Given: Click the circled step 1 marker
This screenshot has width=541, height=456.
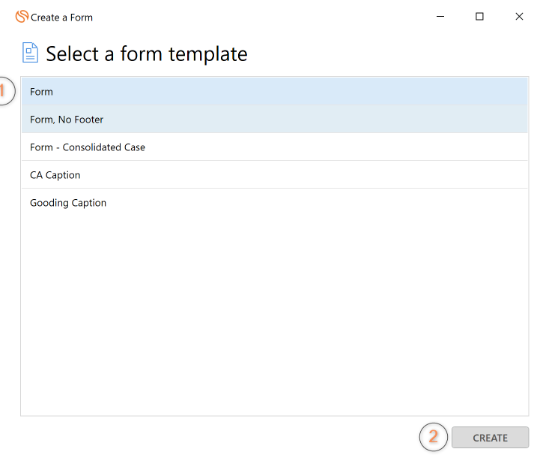Looking at the screenshot, I should pyautogui.click(x=5, y=91).
